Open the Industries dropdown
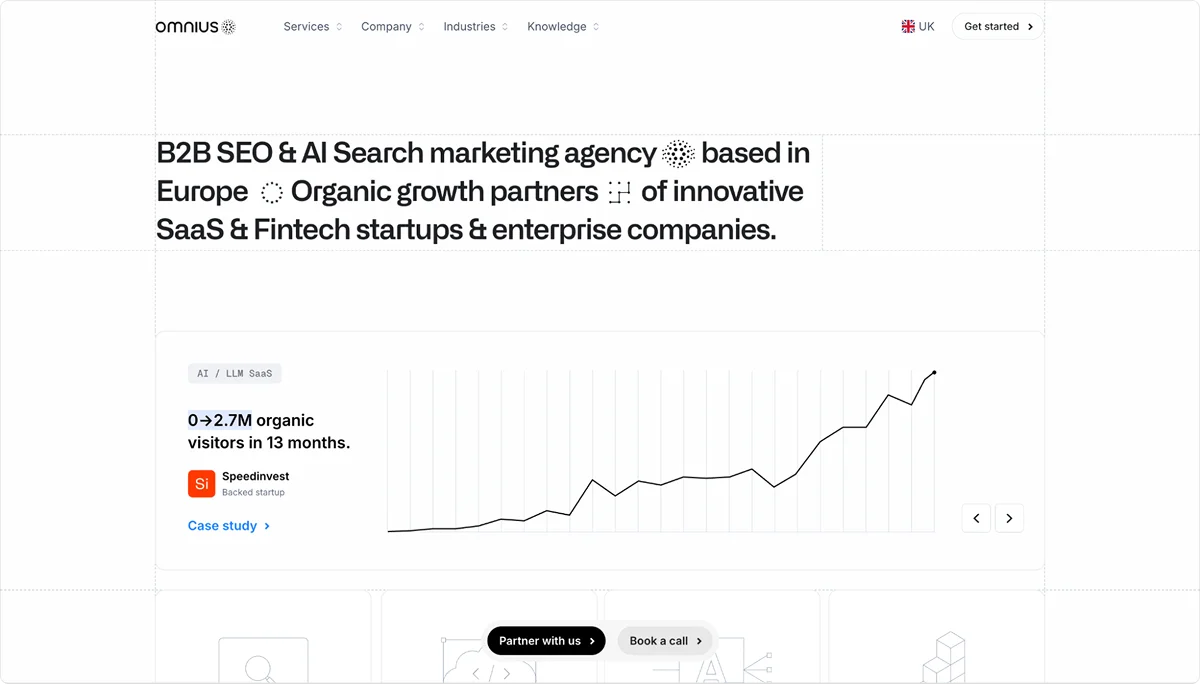1200x684 pixels. pos(474,26)
